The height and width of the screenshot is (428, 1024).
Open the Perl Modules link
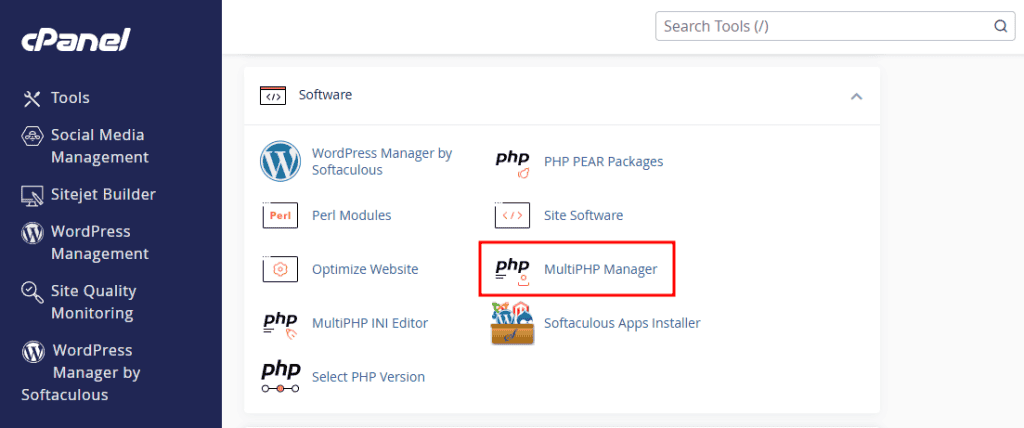pyautogui.click(x=351, y=215)
